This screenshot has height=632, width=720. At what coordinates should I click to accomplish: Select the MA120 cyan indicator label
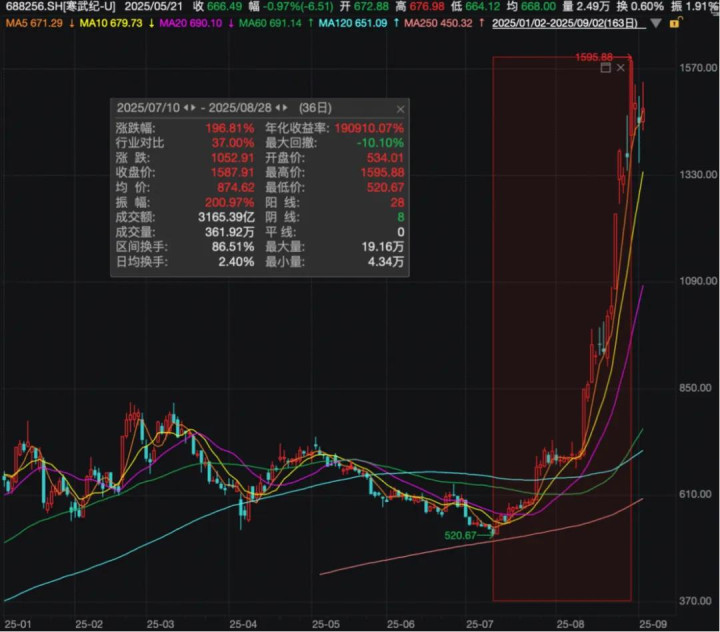click(353, 23)
